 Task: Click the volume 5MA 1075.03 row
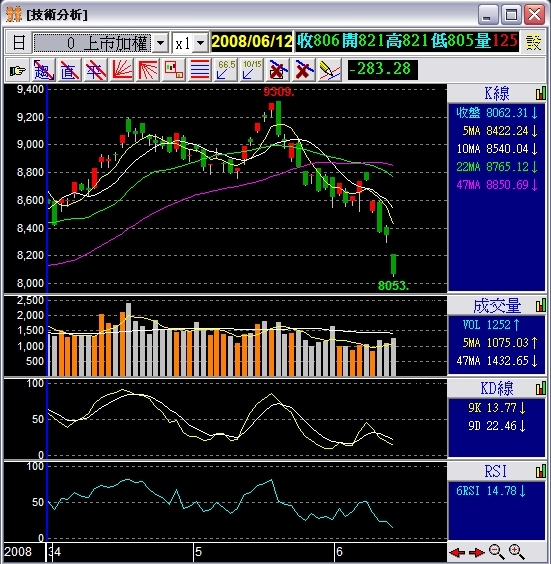[x=500, y=343]
